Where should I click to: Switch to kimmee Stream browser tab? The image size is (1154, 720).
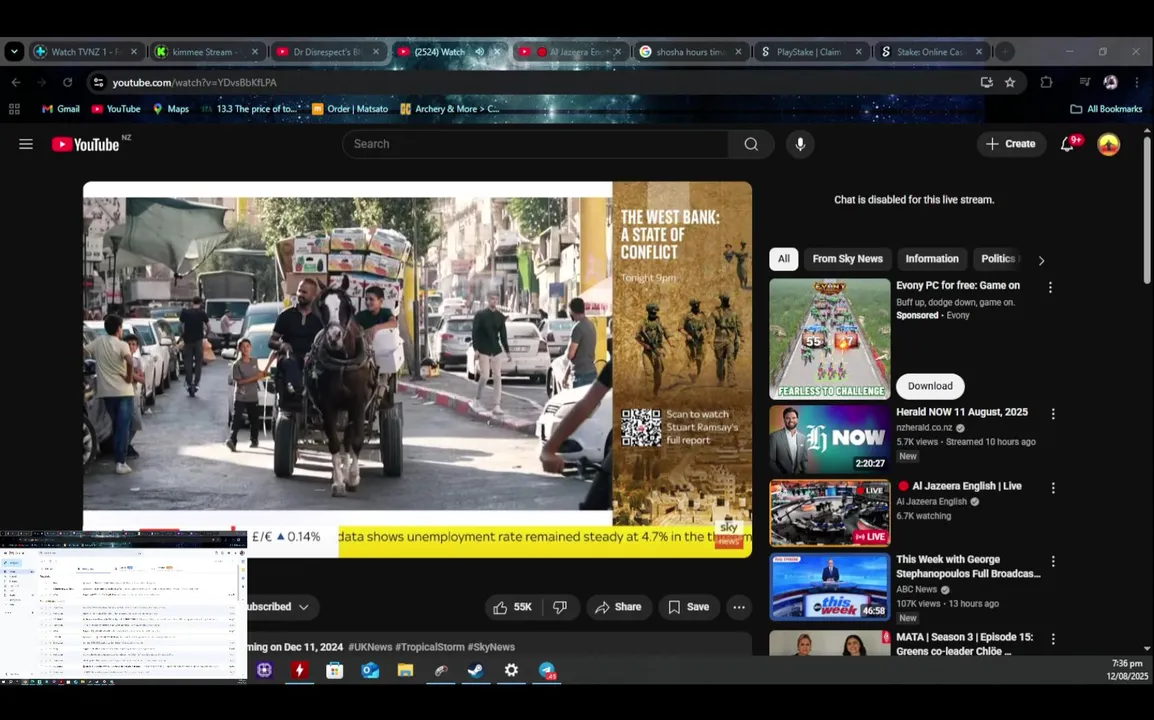point(208,52)
